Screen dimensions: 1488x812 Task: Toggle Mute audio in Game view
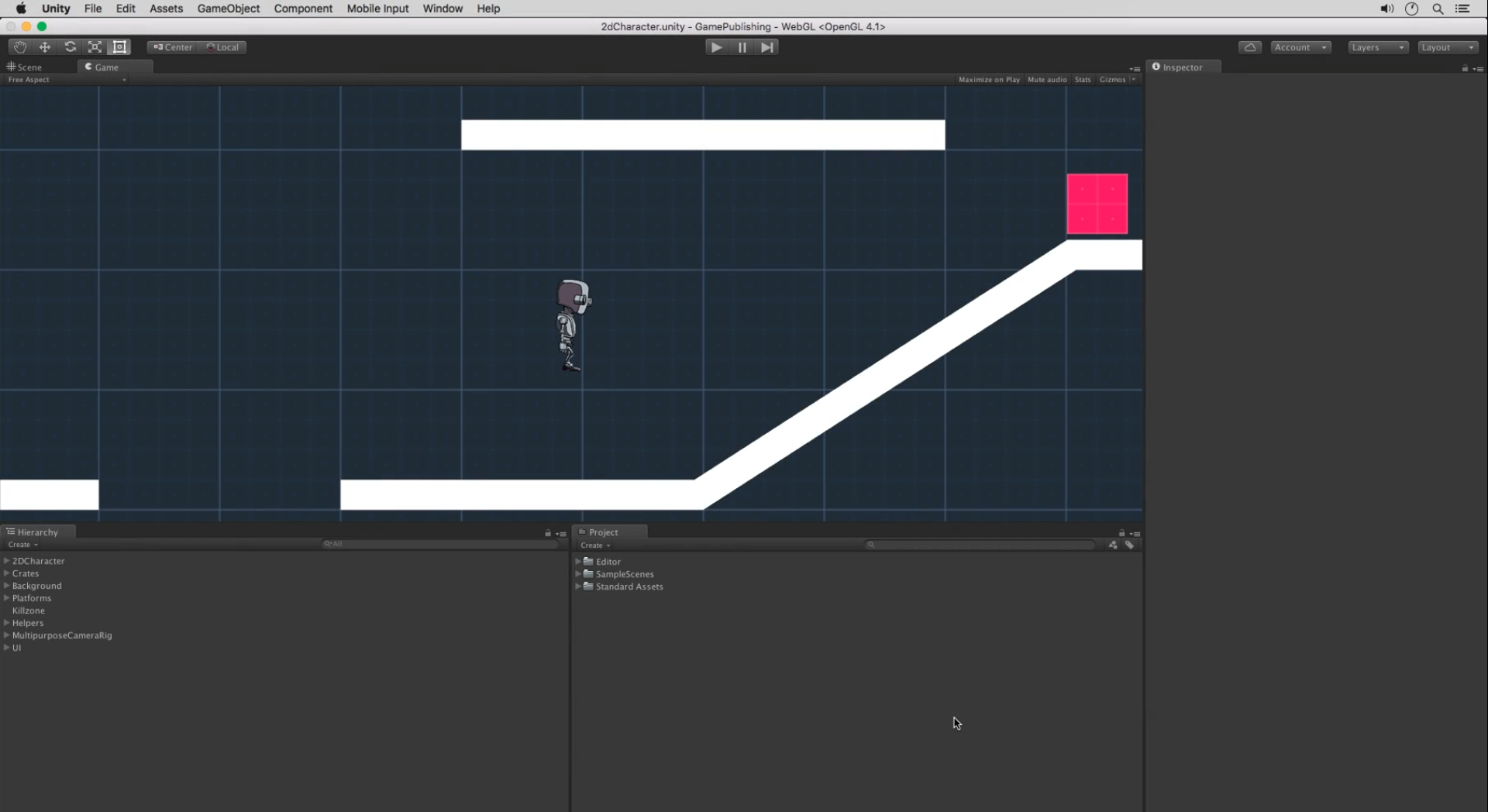click(x=1046, y=80)
